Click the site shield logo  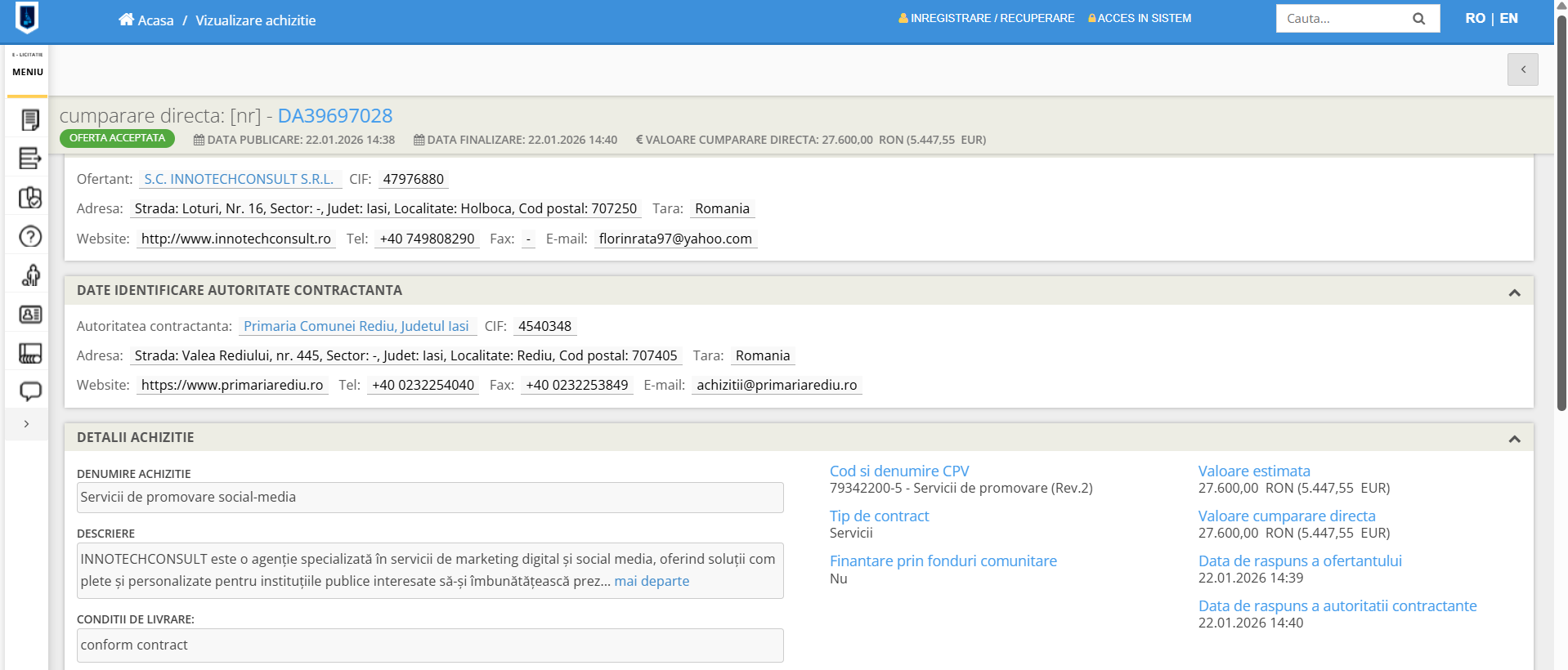(x=27, y=18)
